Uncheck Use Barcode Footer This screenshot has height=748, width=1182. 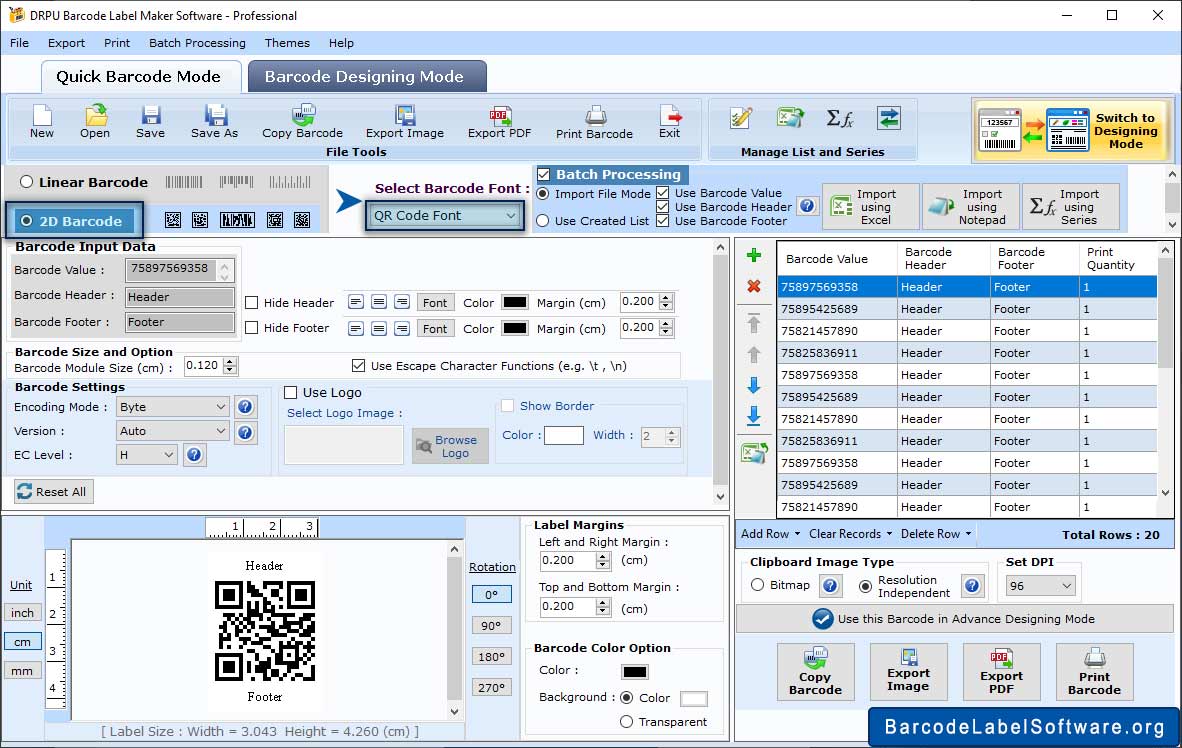click(x=663, y=221)
